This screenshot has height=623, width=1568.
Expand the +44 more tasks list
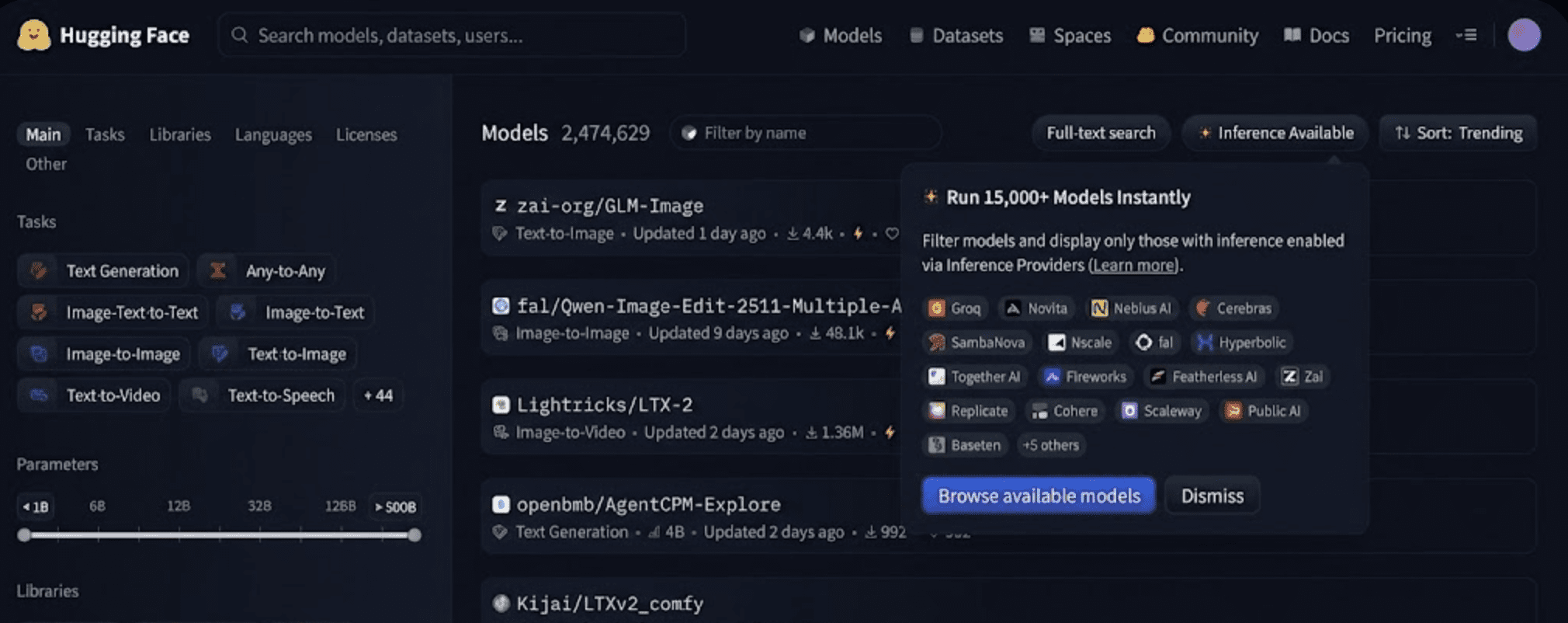[378, 395]
